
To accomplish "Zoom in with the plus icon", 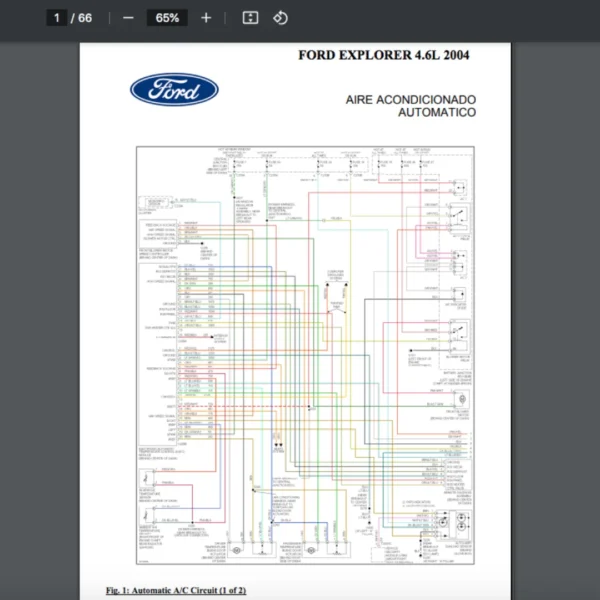I will [206, 18].
